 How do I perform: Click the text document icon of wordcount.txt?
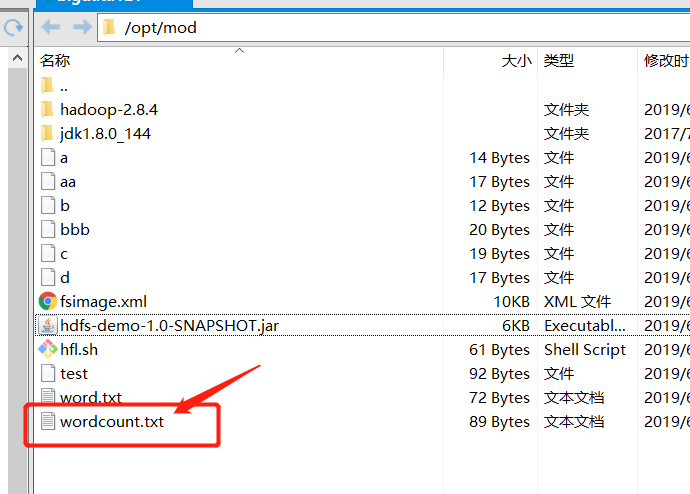tap(48, 421)
